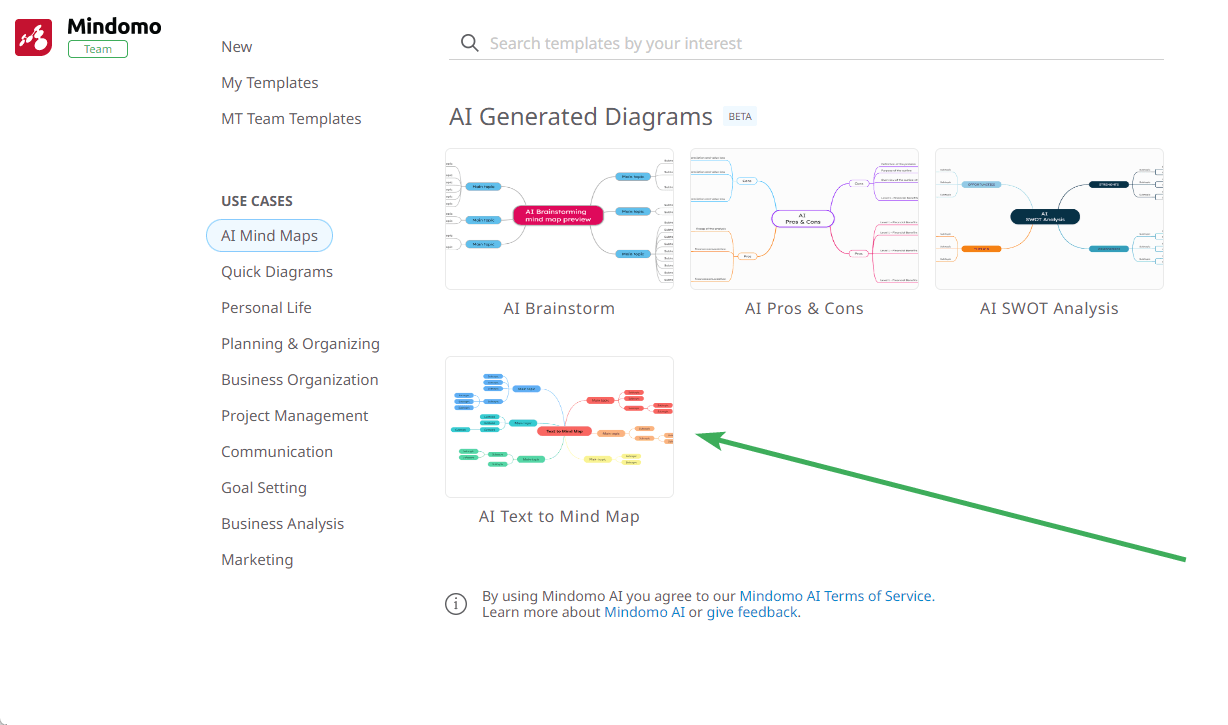This screenshot has width=1228, height=725.
Task: Click the AI Pros & Cons caption
Action: [x=804, y=309]
